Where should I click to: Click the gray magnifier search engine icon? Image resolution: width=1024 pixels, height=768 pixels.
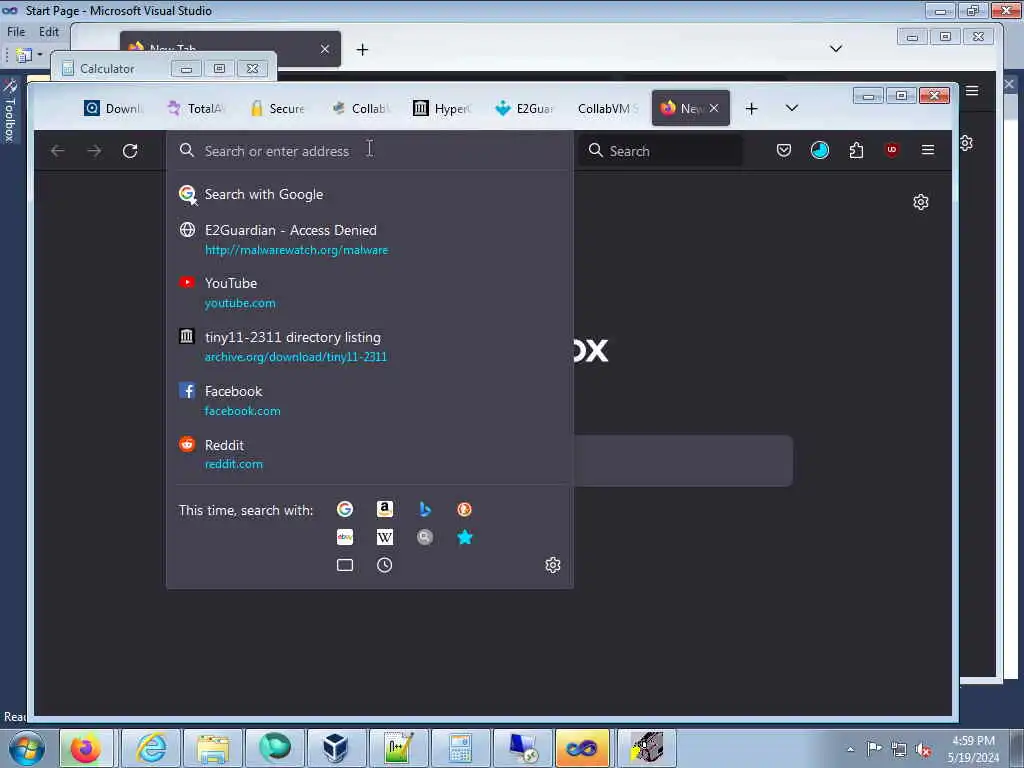click(425, 537)
